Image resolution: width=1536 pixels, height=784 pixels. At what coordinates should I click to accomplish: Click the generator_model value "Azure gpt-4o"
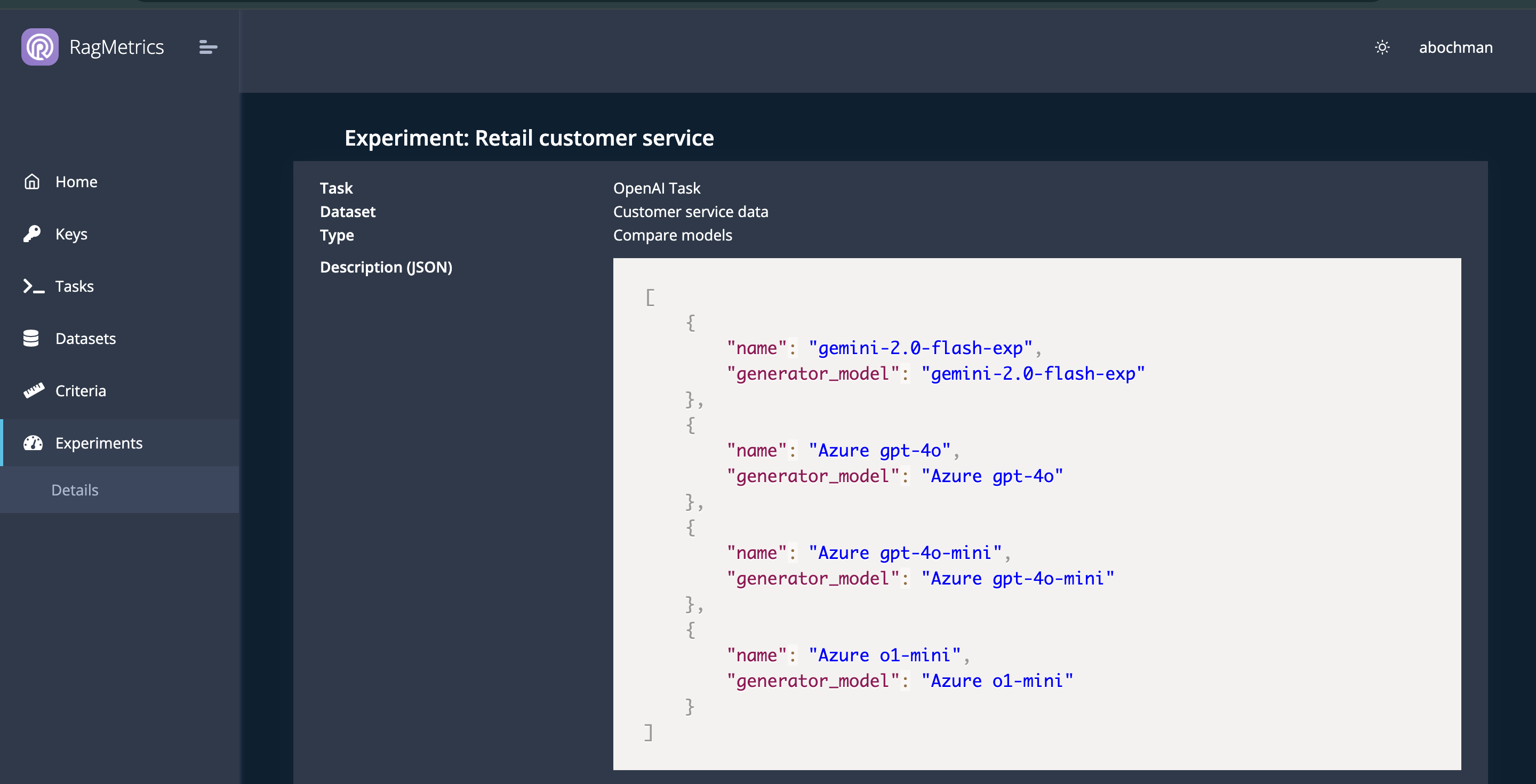point(992,476)
